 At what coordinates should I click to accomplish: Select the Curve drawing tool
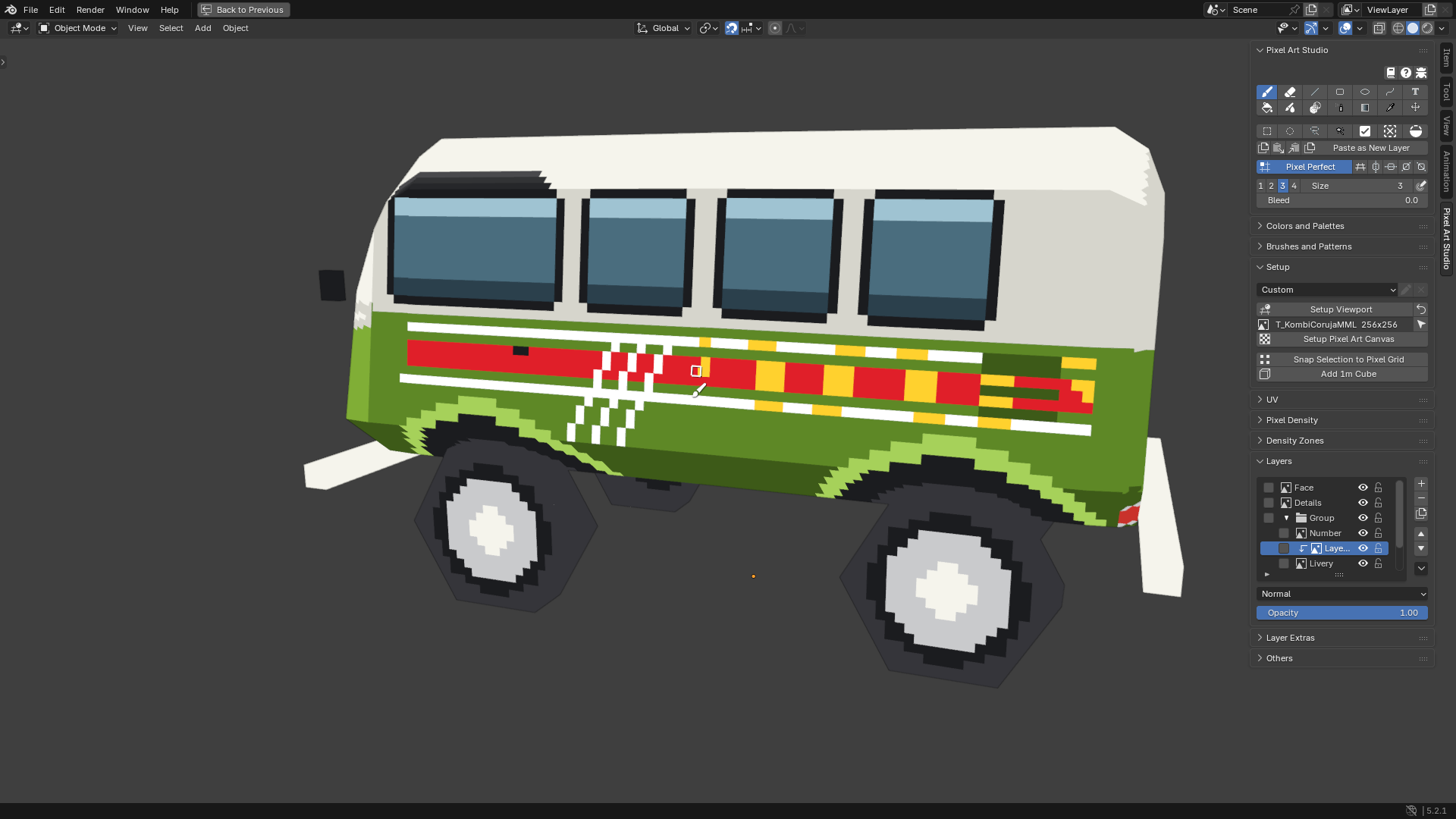[1390, 92]
